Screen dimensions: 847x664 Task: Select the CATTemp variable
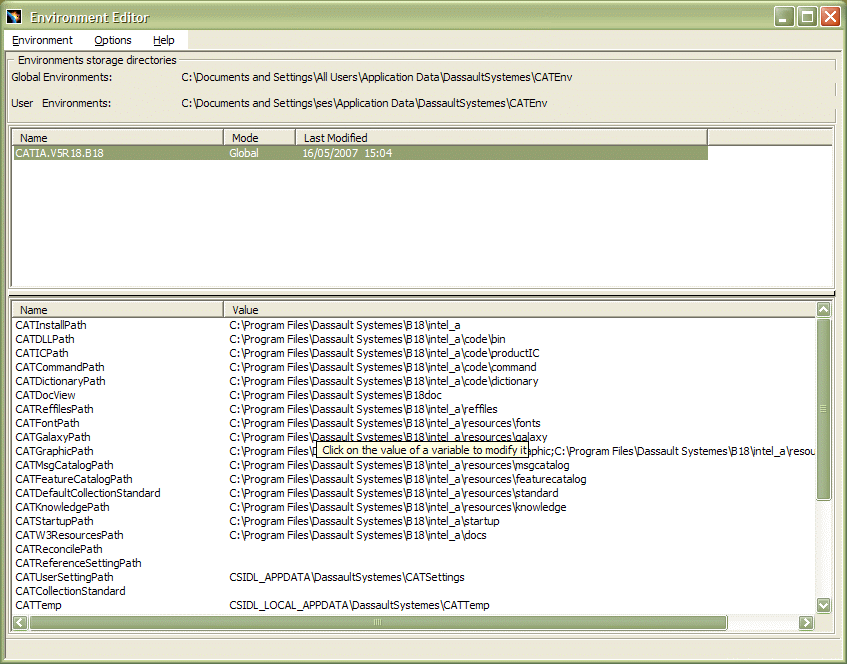coord(38,606)
